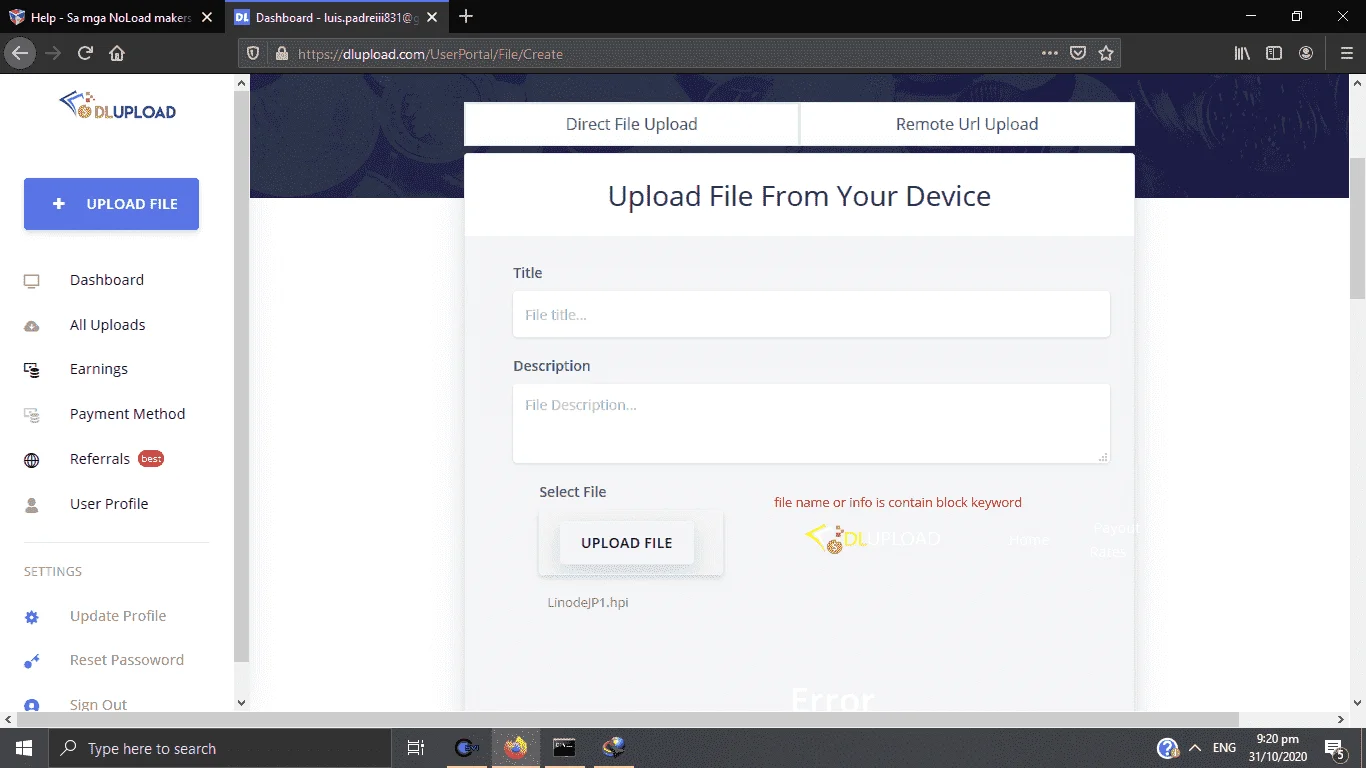This screenshot has width=1366, height=768.
Task: Click the All Uploads cloud icon
Action: point(32,326)
